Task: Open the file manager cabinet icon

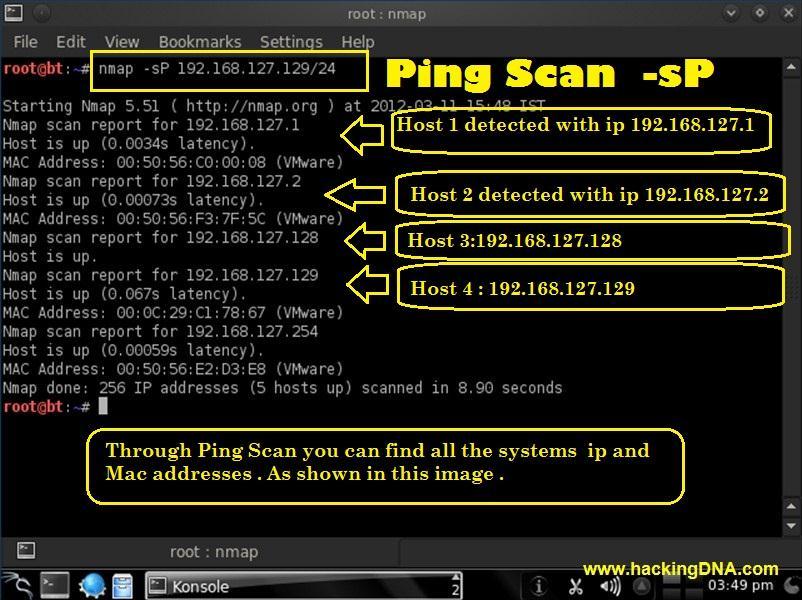Action: [123, 586]
